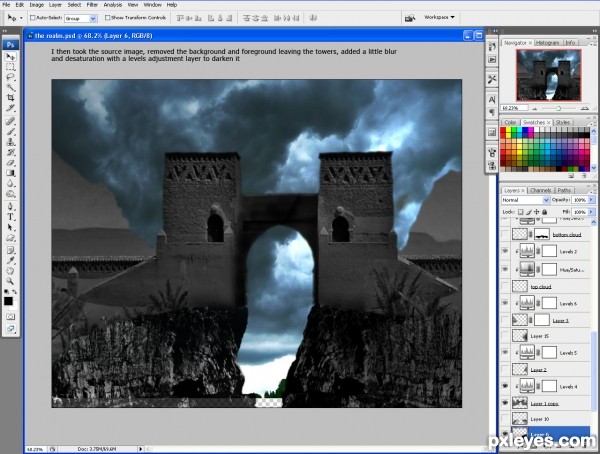Image resolution: width=600 pixels, height=454 pixels.
Task: Select the Custom Shape tool
Action: (x=10, y=238)
